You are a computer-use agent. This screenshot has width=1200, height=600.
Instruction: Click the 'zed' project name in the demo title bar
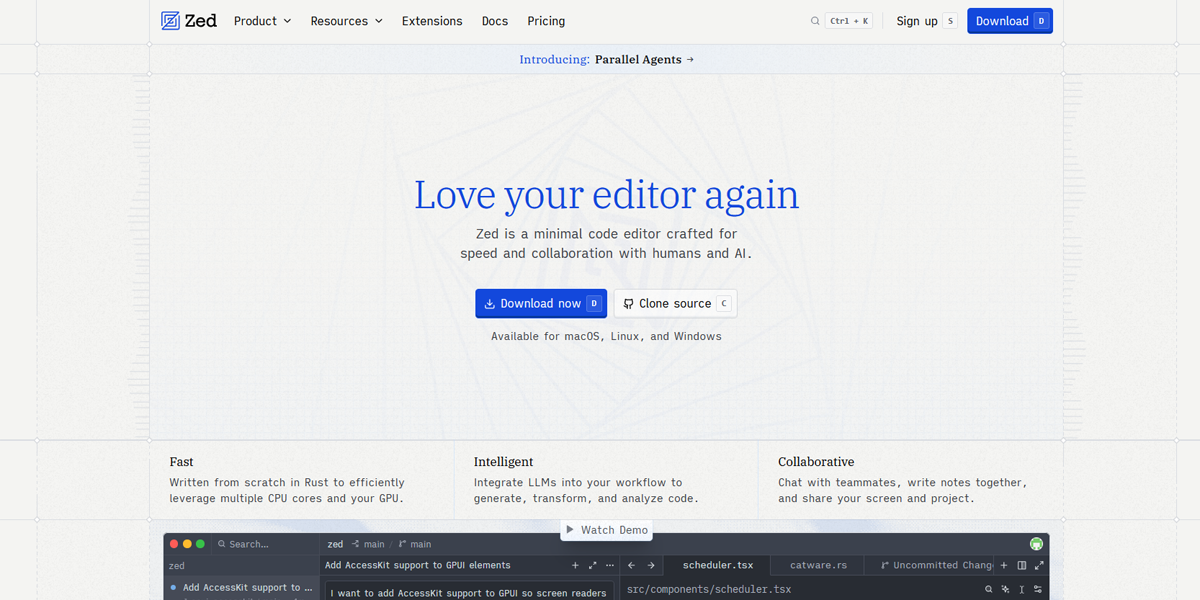tap(335, 544)
